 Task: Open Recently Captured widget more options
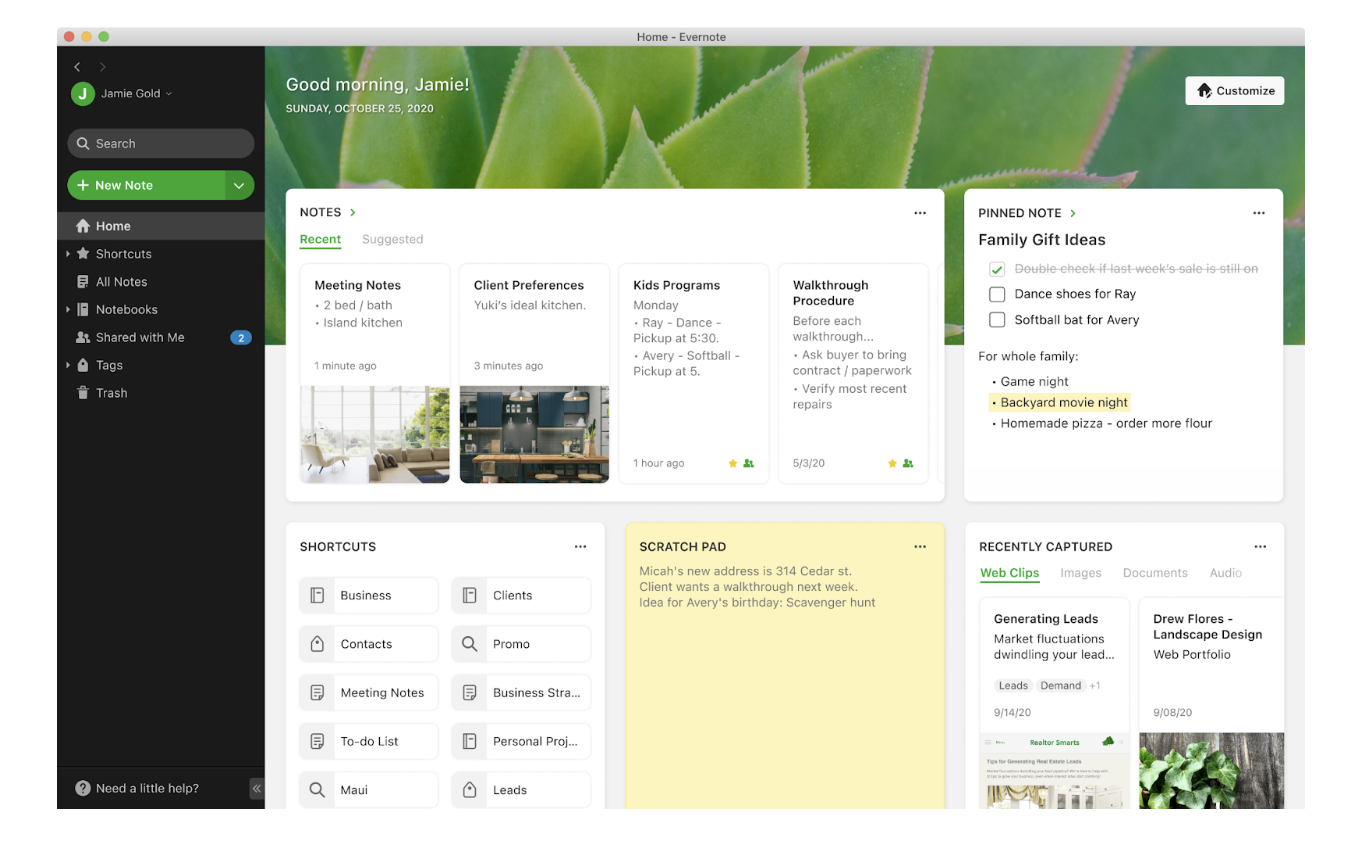click(x=1260, y=547)
